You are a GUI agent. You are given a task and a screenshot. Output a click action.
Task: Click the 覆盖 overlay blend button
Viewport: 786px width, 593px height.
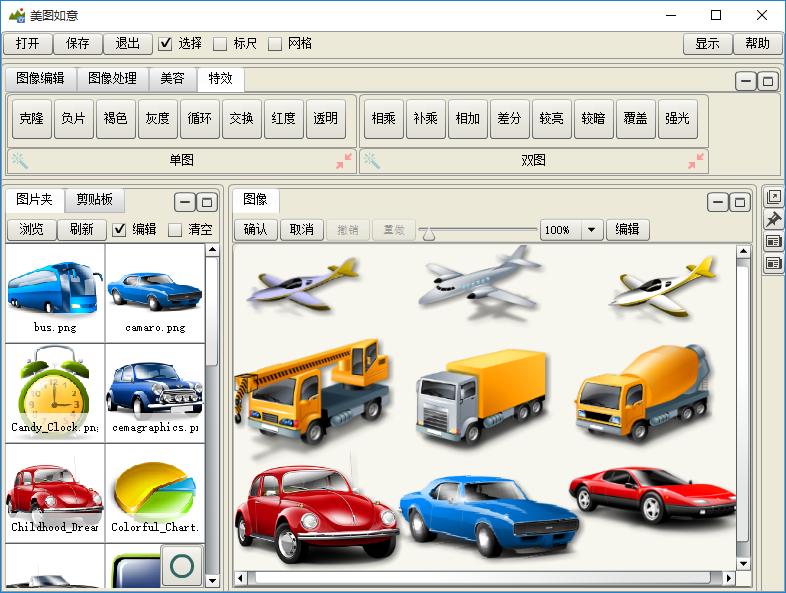click(636, 119)
